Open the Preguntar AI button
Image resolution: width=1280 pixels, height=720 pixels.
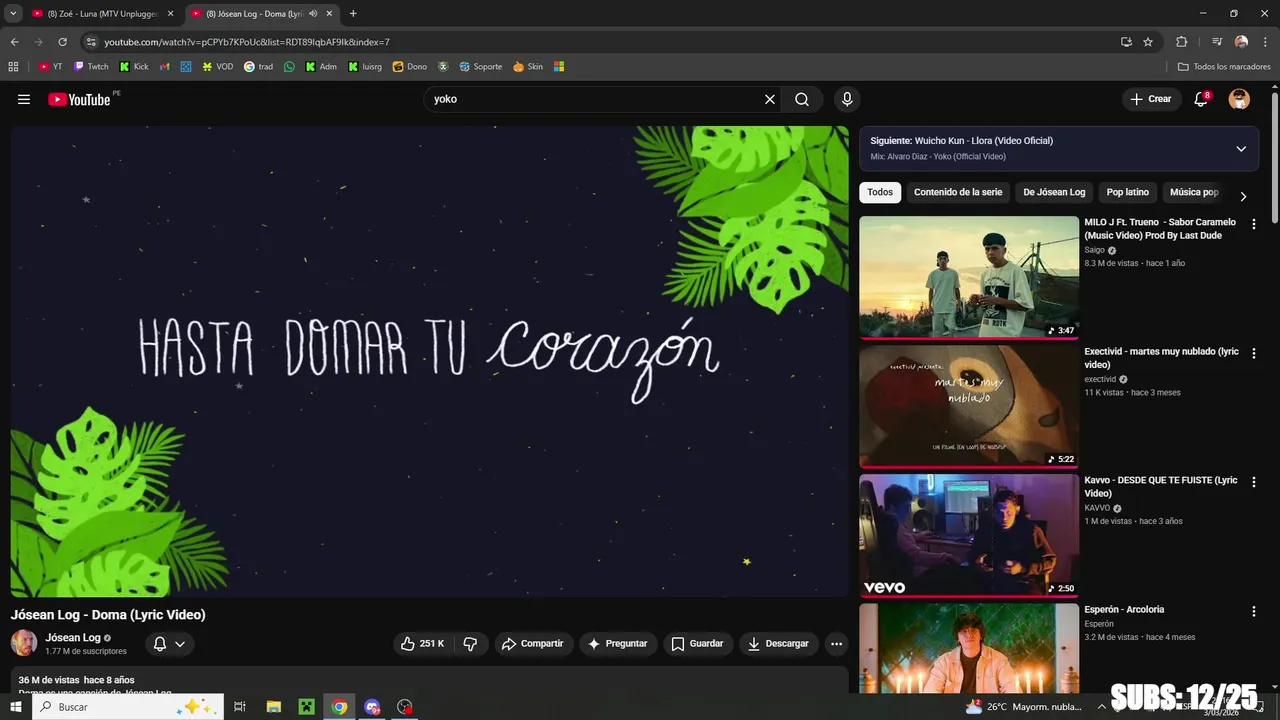tap(618, 644)
